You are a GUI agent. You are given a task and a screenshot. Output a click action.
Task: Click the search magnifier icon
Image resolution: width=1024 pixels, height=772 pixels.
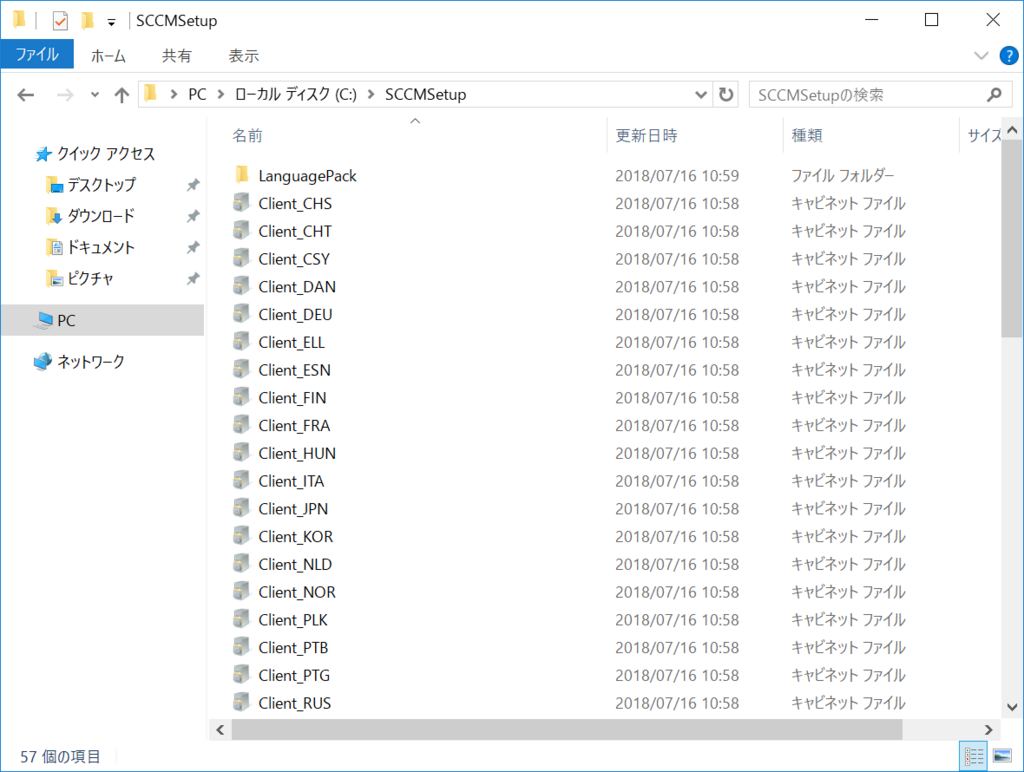point(994,93)
